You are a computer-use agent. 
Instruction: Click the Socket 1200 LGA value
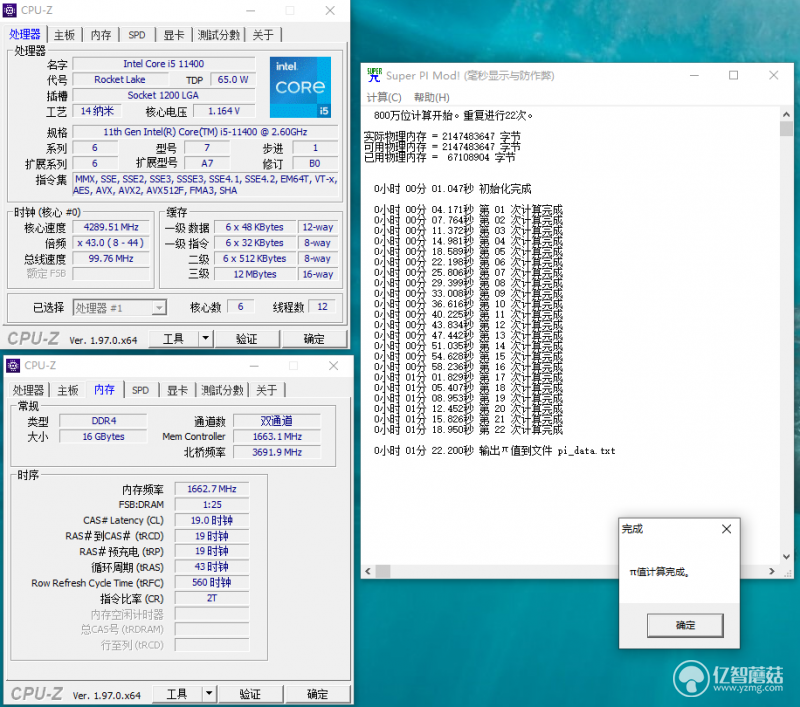[x=164, y=95]
